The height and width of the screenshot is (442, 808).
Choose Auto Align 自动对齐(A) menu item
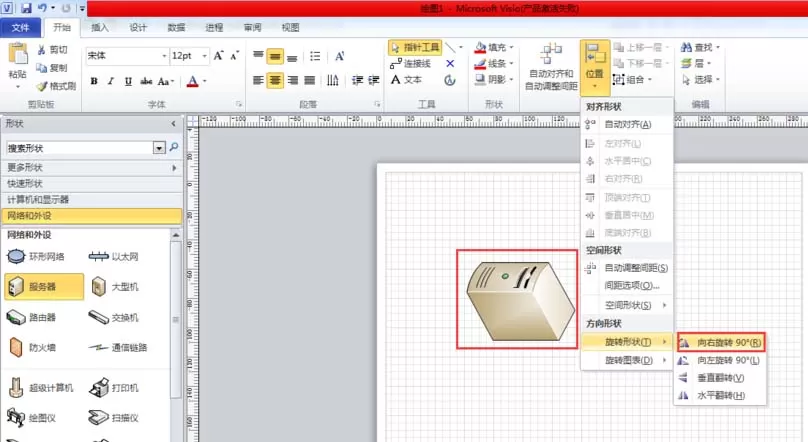(627, 124)
